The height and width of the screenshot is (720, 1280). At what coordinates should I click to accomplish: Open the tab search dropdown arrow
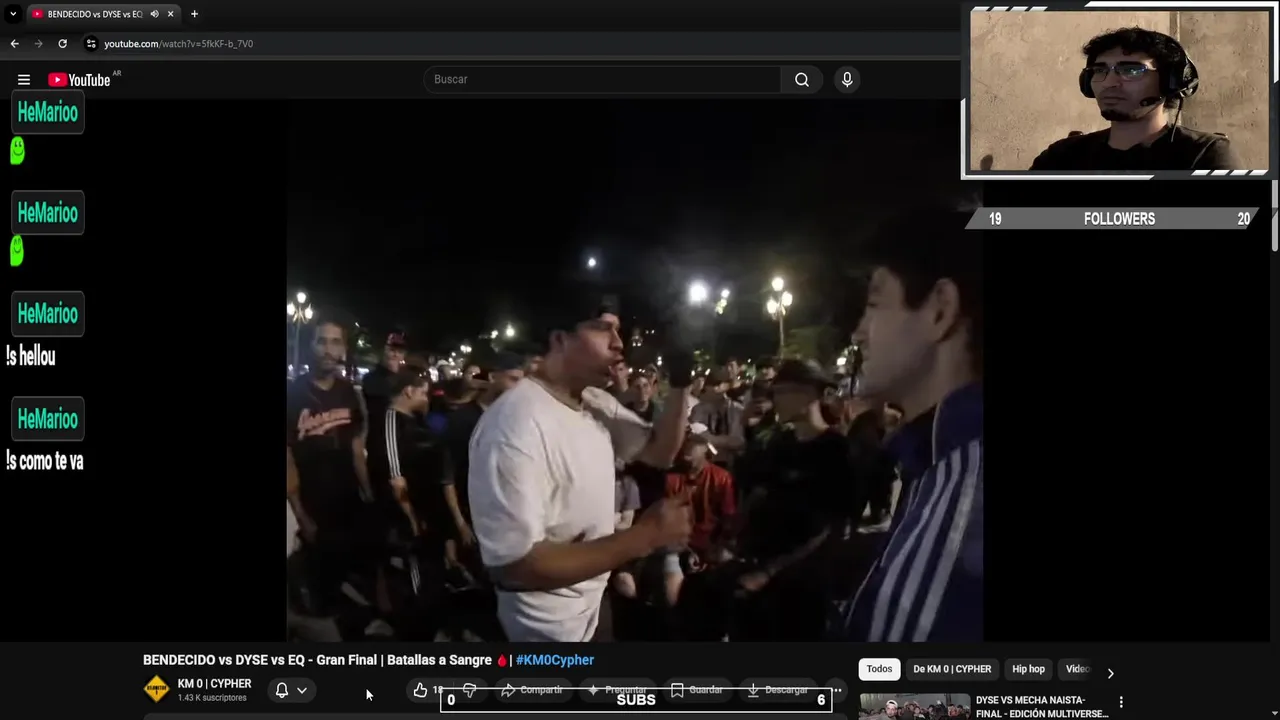click(13, 14)
